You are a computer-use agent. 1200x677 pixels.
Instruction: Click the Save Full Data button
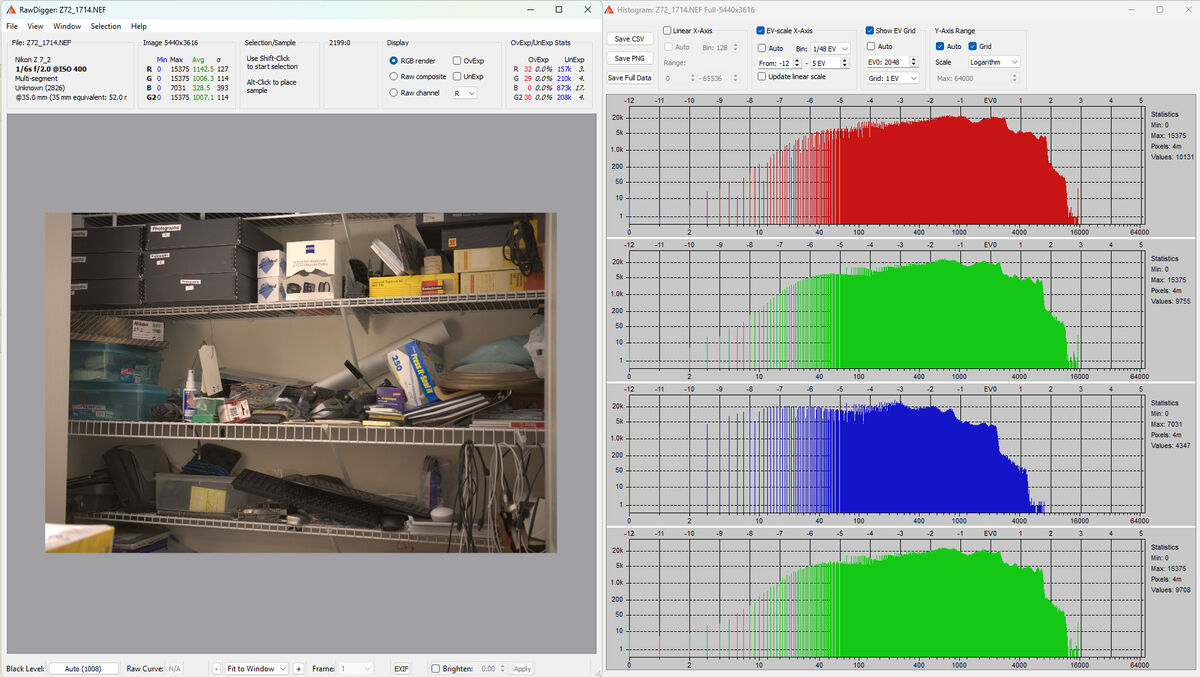[629, 77]
